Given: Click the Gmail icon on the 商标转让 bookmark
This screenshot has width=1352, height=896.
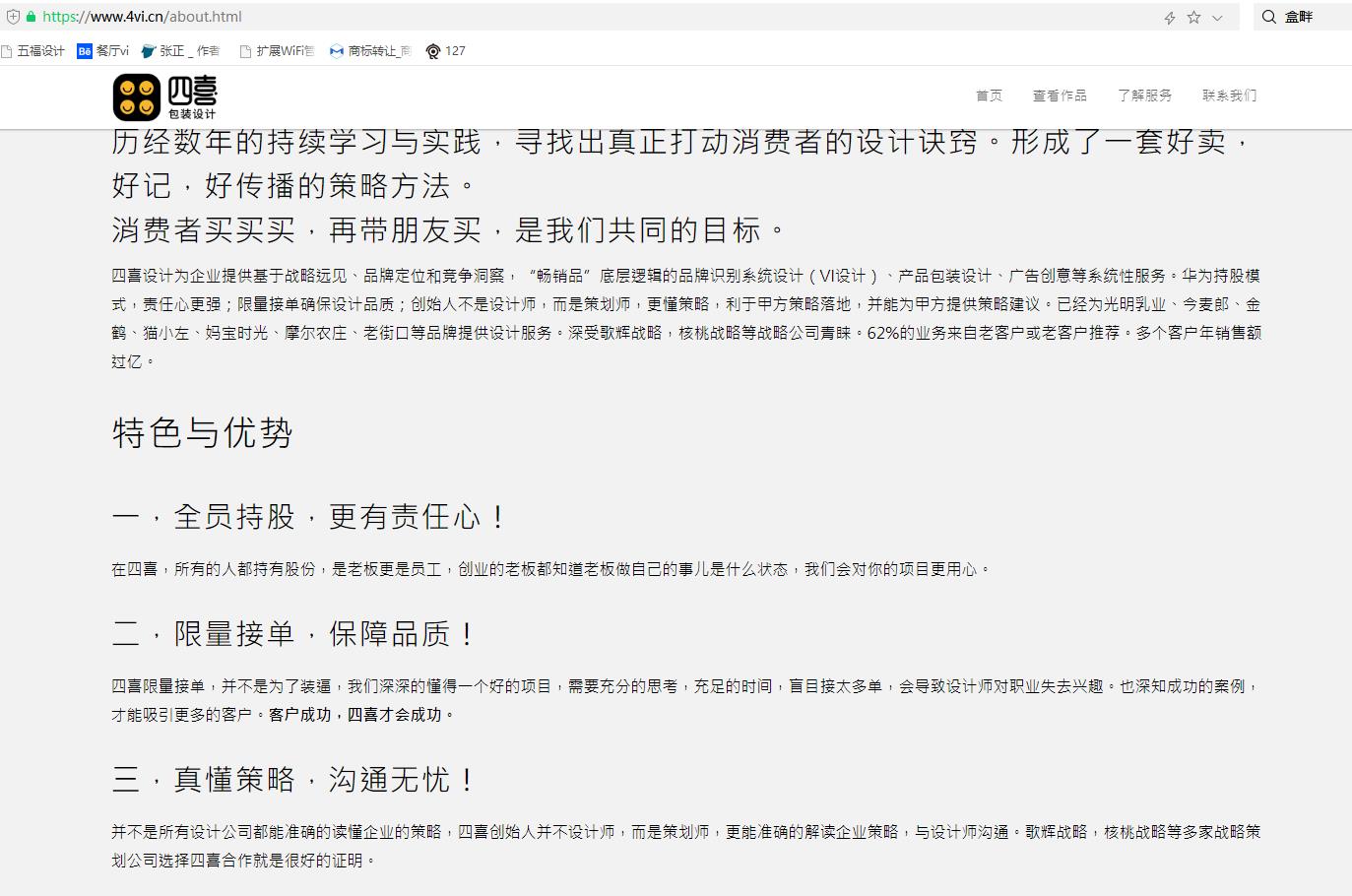Looking at the screenshot, I should coord(334,50).
